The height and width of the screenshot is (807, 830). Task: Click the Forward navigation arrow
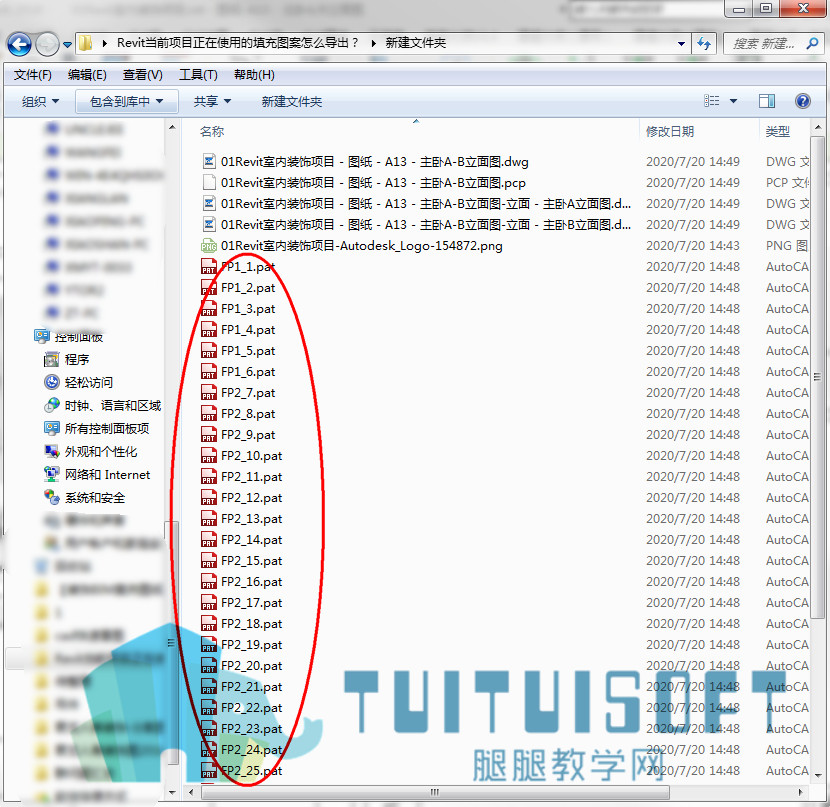[x=47, y=44]
